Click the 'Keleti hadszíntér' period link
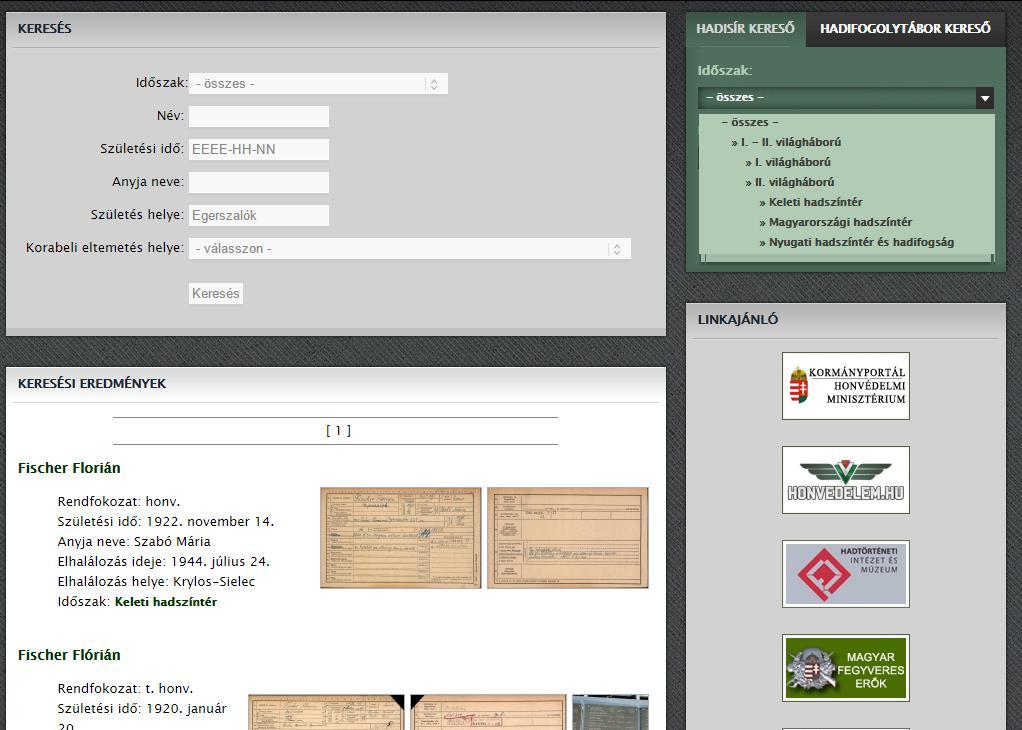 click(166, 602)
